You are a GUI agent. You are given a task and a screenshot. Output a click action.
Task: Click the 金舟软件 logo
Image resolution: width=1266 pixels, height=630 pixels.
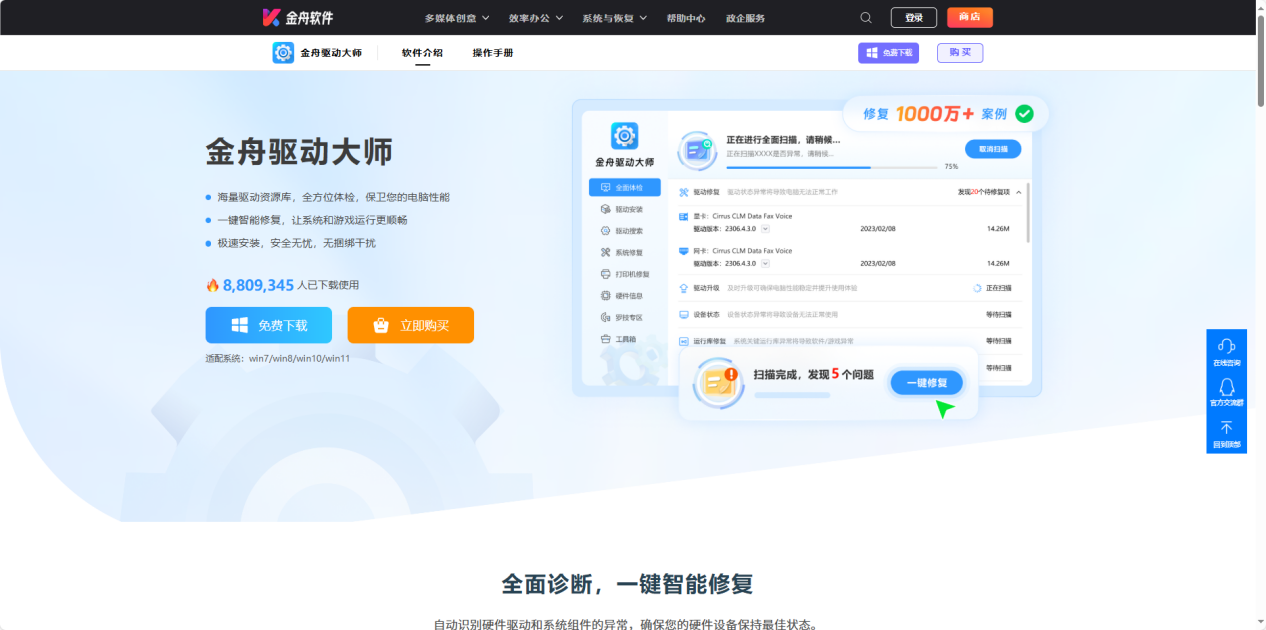pos(297,17)
